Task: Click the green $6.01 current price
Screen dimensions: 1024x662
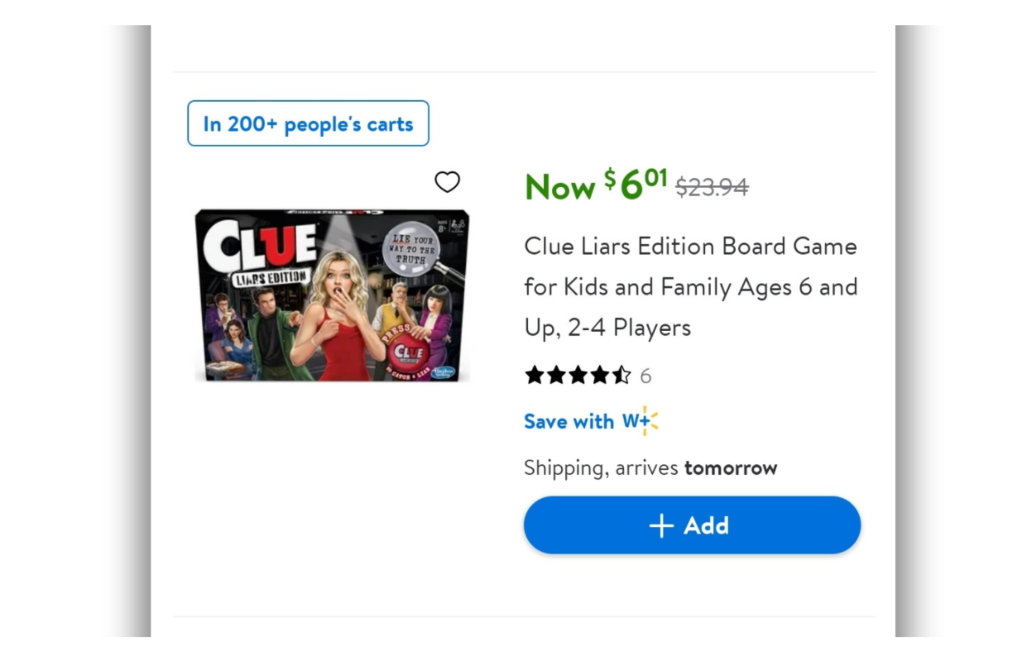Action: click(636, 185)
